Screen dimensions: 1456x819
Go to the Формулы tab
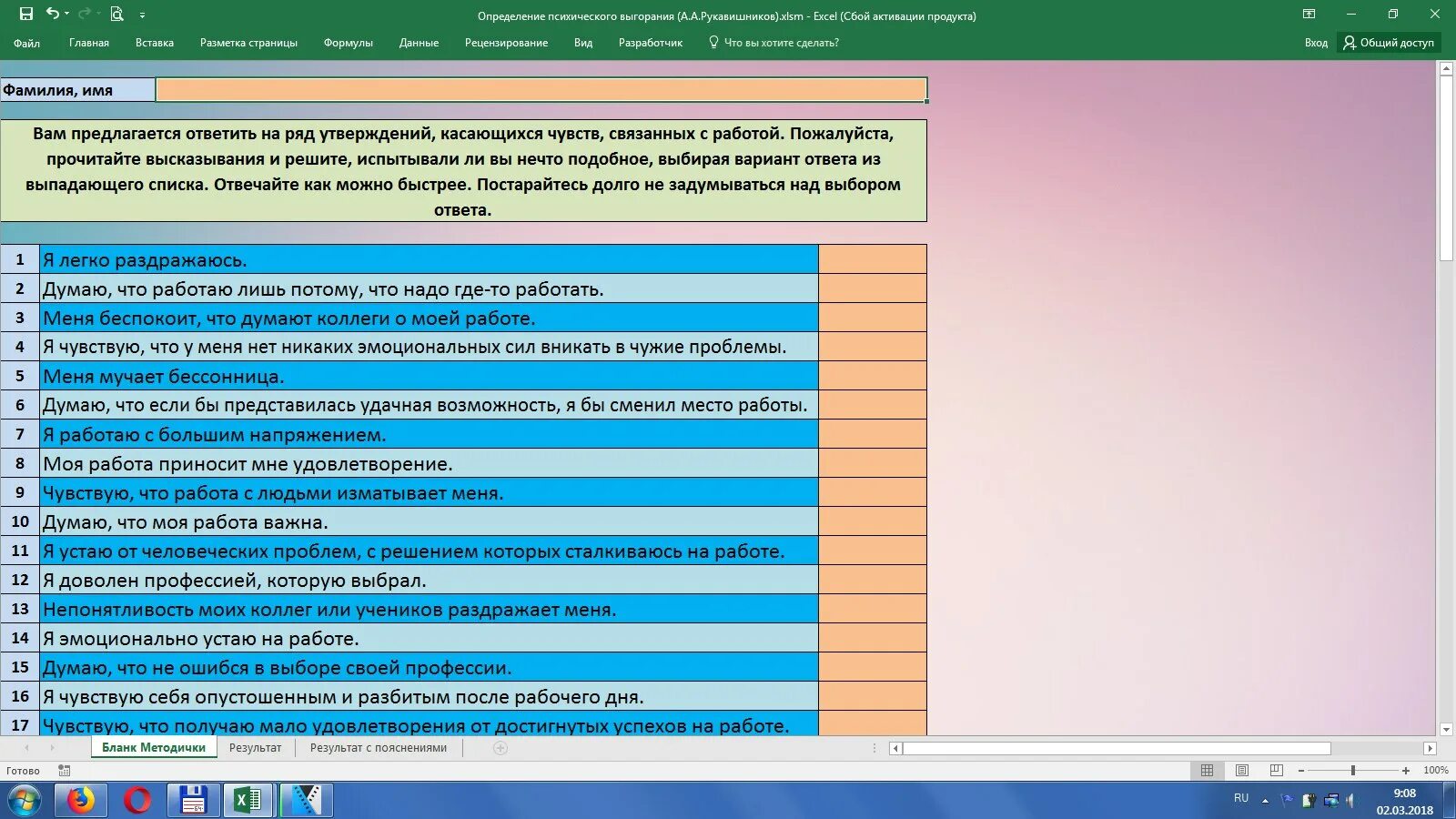tap(349, 43)
